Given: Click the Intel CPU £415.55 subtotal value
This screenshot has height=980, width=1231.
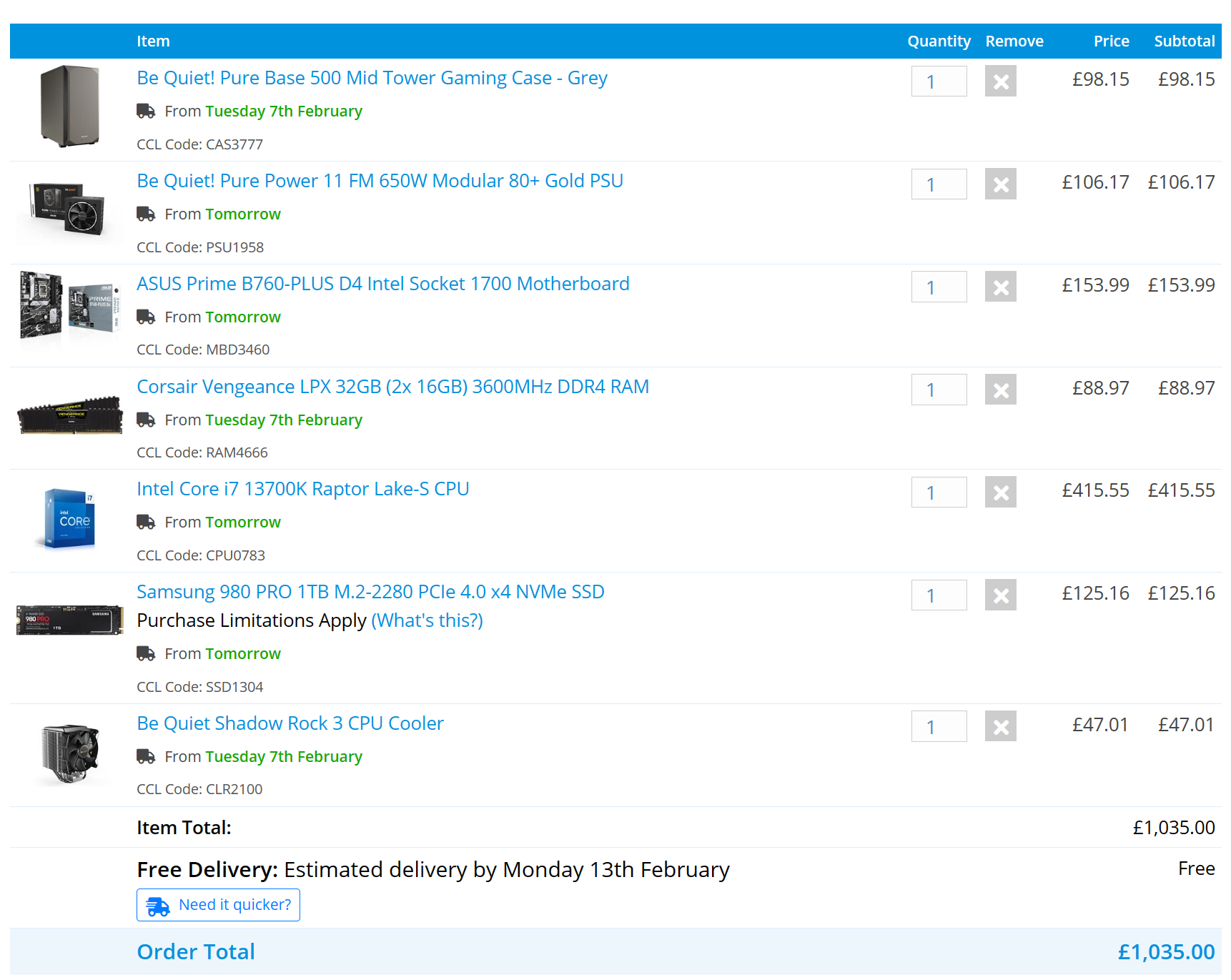Looking at the screenshot, I should (1182, 490).
